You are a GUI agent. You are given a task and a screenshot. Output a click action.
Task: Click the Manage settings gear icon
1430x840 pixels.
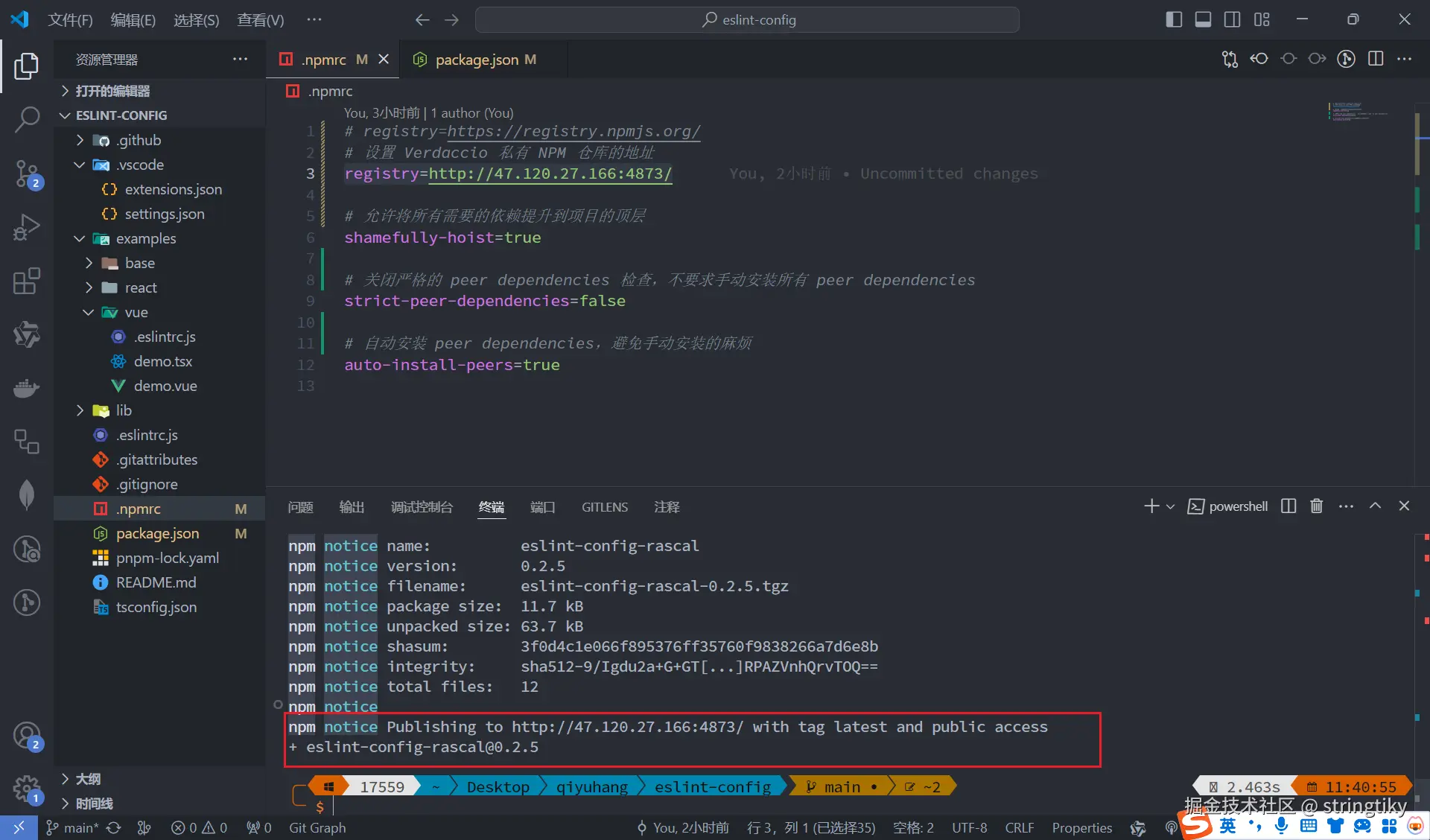[x=27, y=788]
